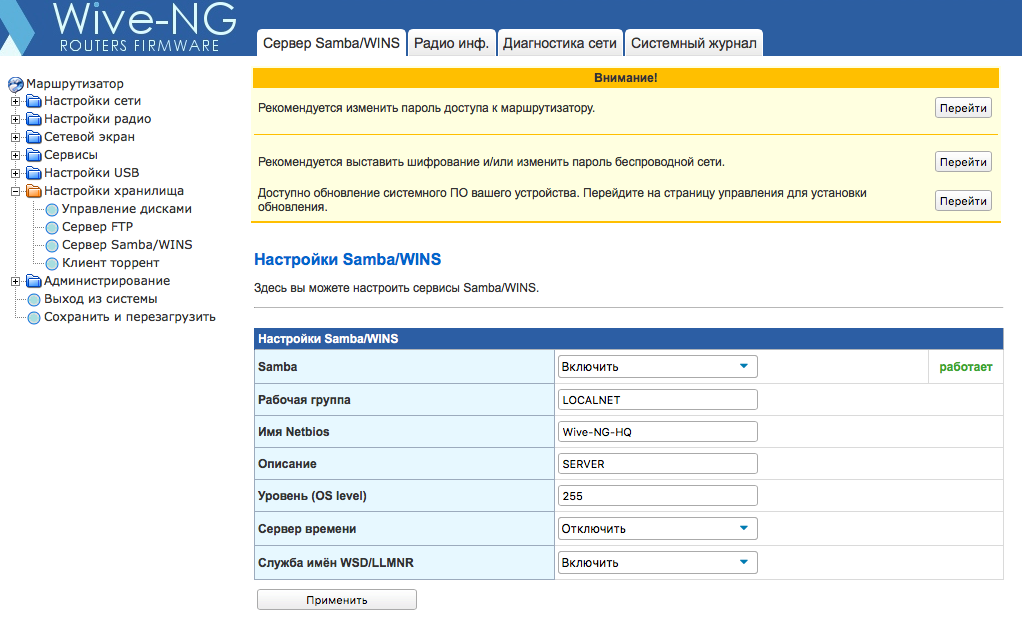Click the circle icon beside Выход из системы
This screenshot has height=636, width=1022.
(34, 300)
